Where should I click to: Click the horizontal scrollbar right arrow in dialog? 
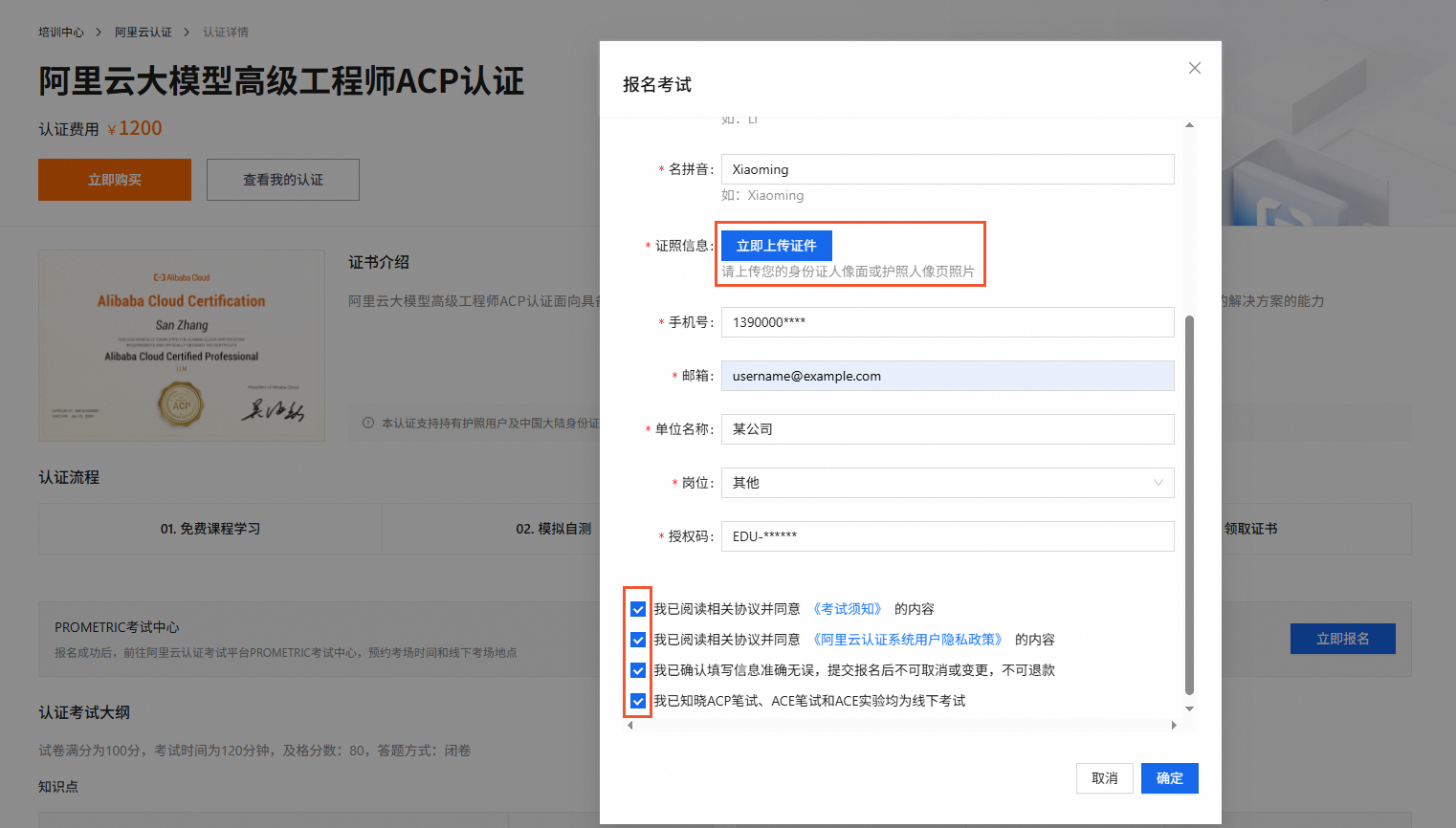tap(1174, 726)
